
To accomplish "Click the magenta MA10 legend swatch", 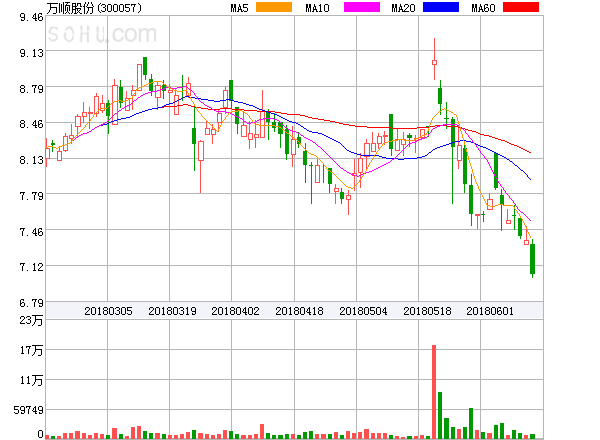I will click(x=362, y=7).
